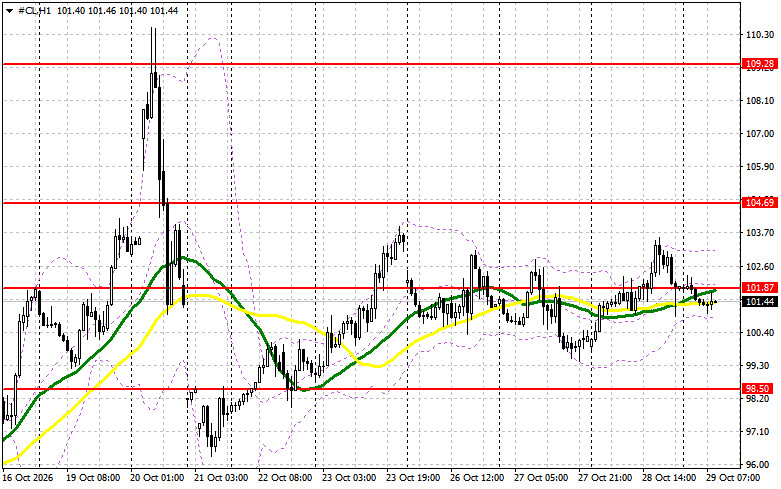
Task: Click the 107.00 price scale value
Action: (760, 133)
